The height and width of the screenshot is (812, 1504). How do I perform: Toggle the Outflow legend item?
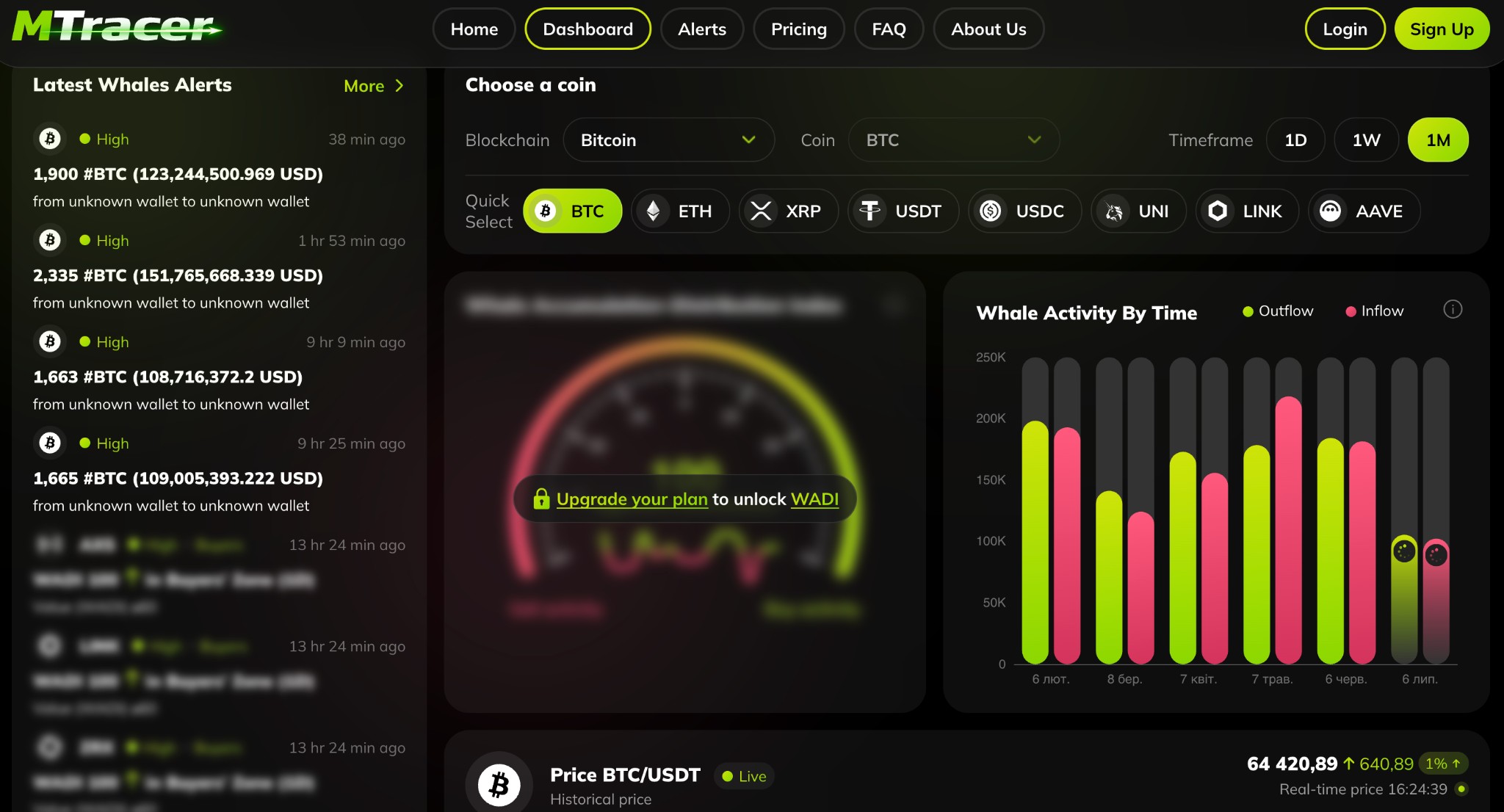click(1278, 311)
